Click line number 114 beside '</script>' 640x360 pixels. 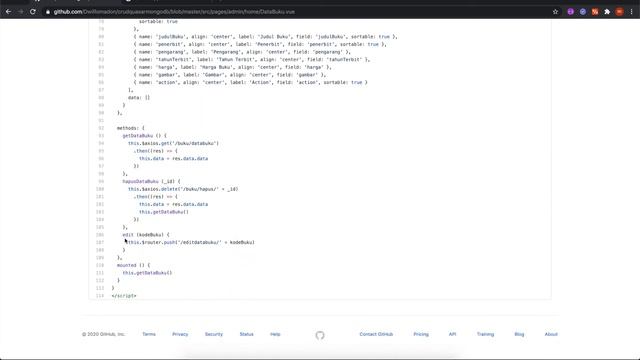point(100,296)
